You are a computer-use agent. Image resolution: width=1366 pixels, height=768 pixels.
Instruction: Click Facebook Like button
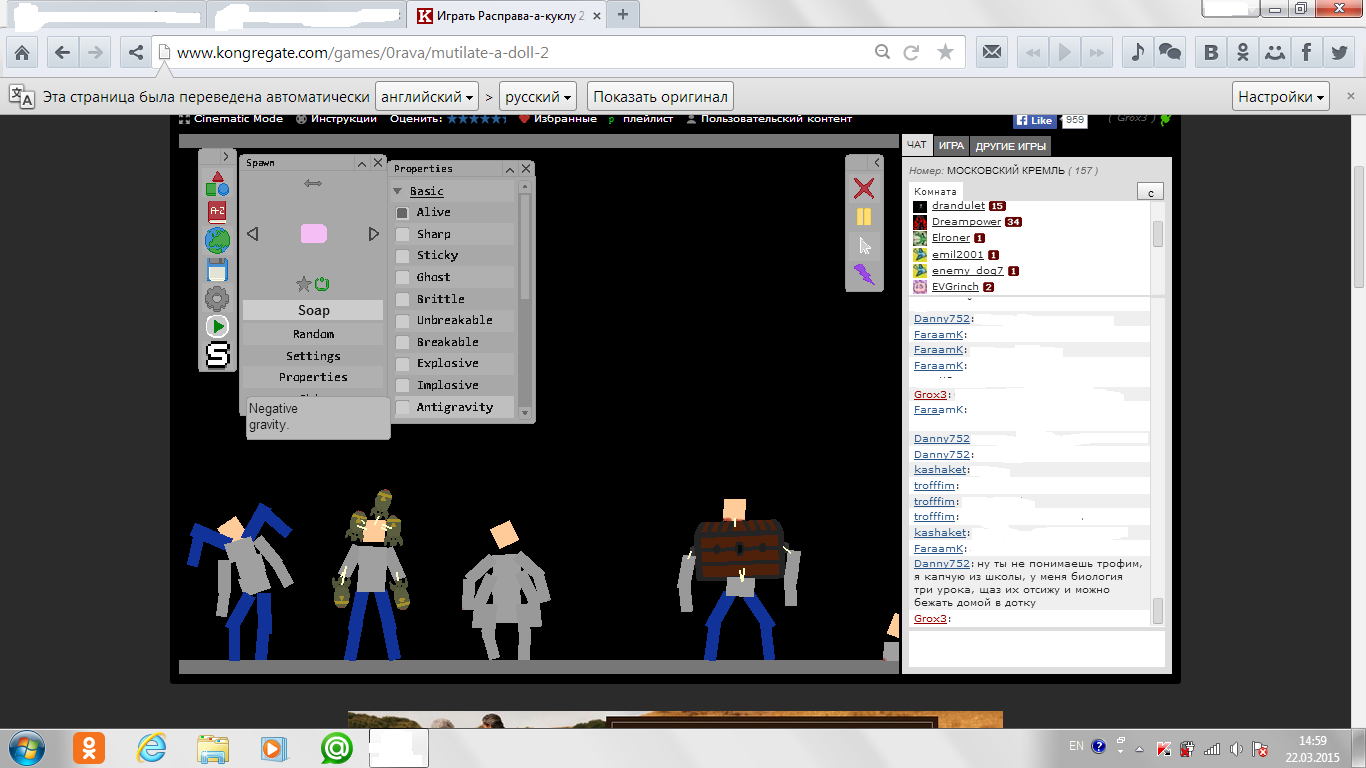pyautogui.click(x=1035, y=120)
